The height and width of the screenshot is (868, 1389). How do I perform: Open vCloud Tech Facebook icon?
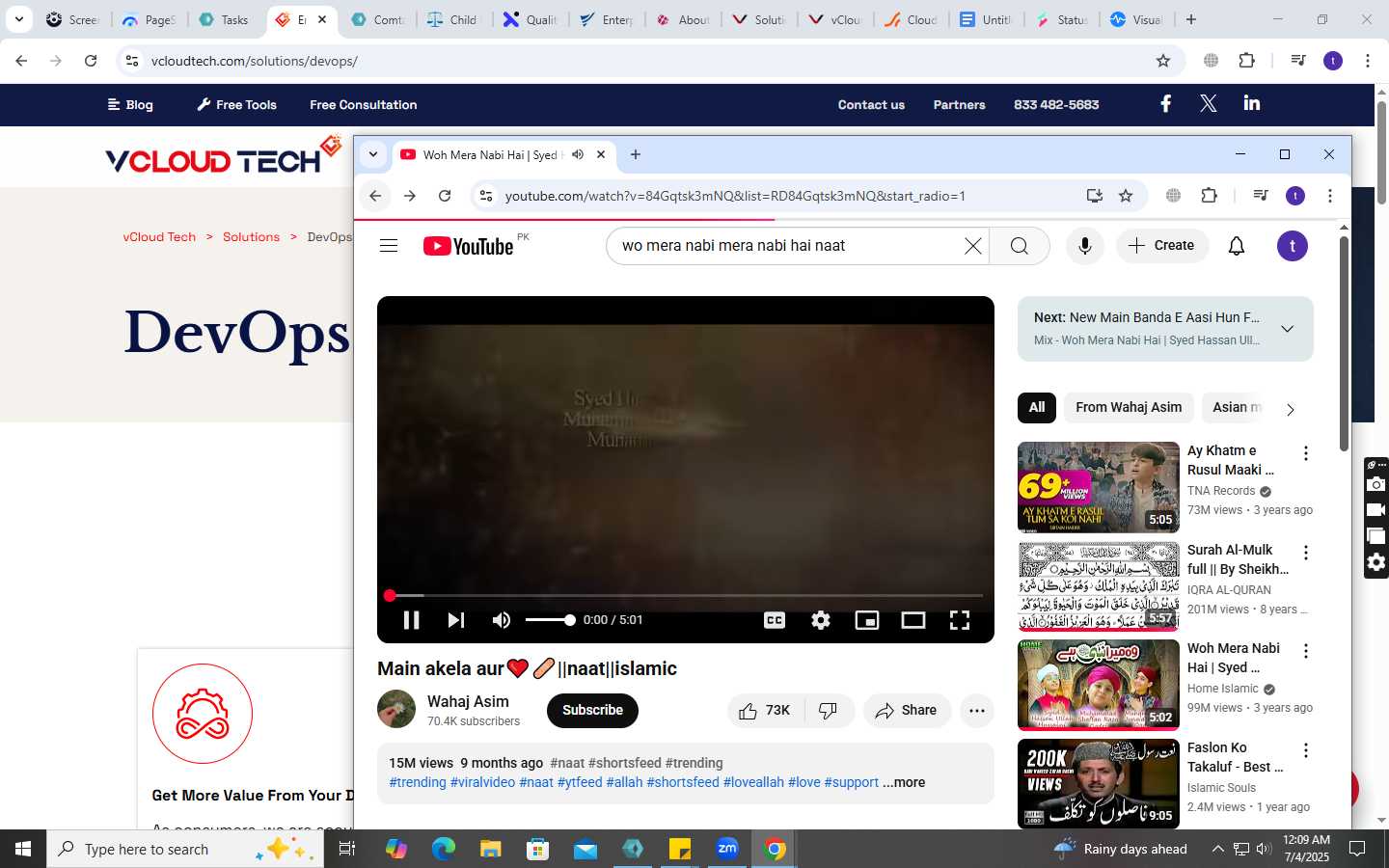pyautogui.click(x=1165, y=103)
